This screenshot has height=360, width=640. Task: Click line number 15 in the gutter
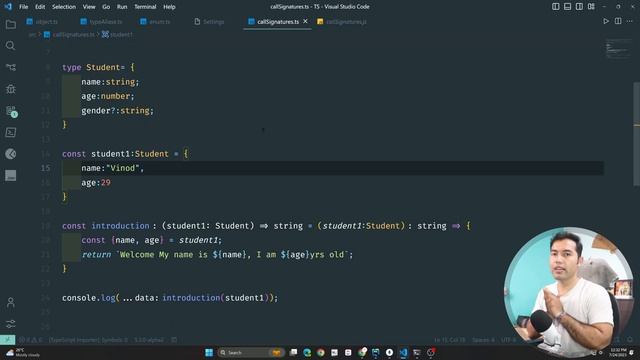45,168
